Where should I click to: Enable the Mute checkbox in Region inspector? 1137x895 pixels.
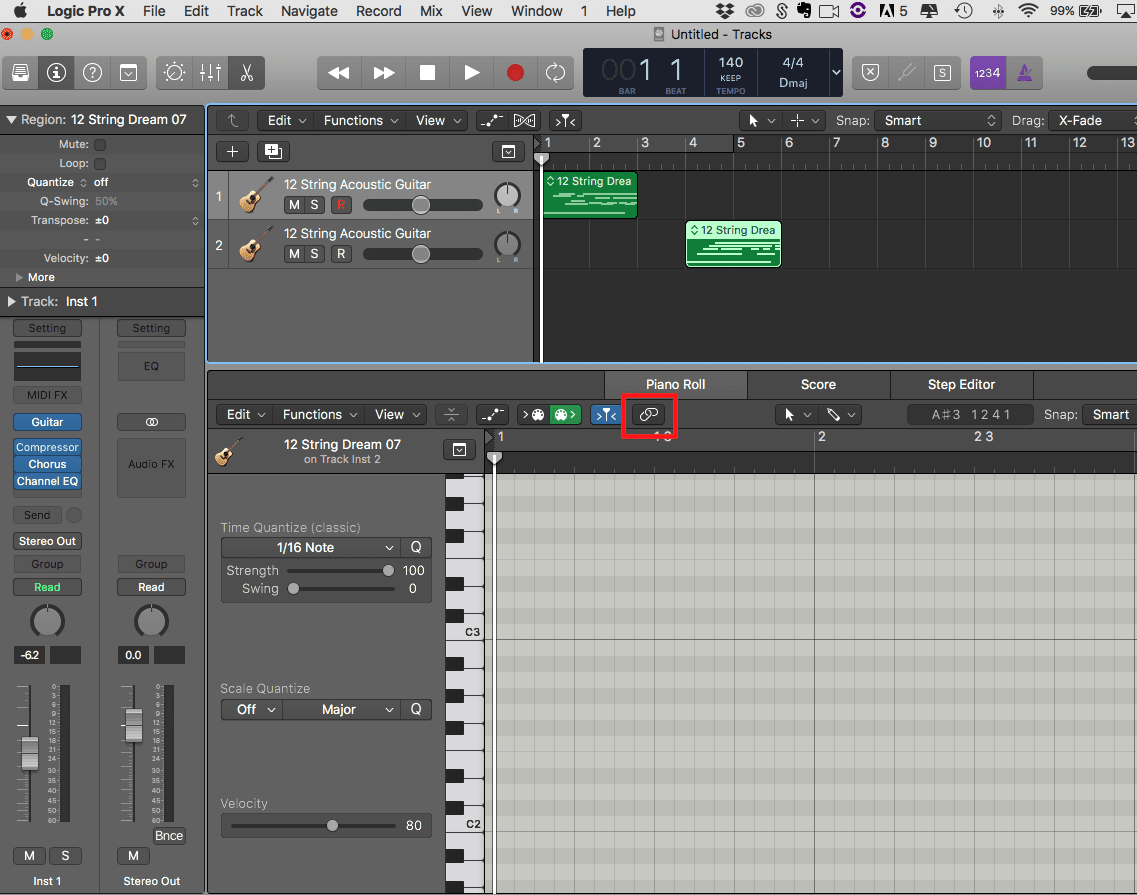click(100, 145)
